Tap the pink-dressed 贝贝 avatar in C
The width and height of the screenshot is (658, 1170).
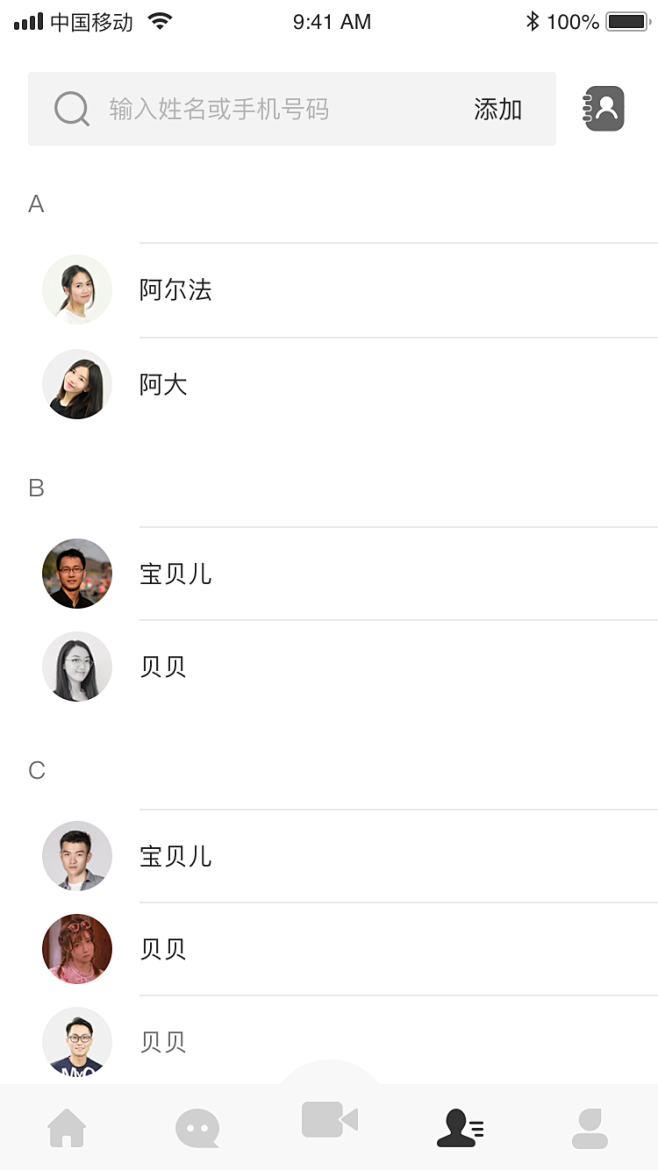(77, 949)
